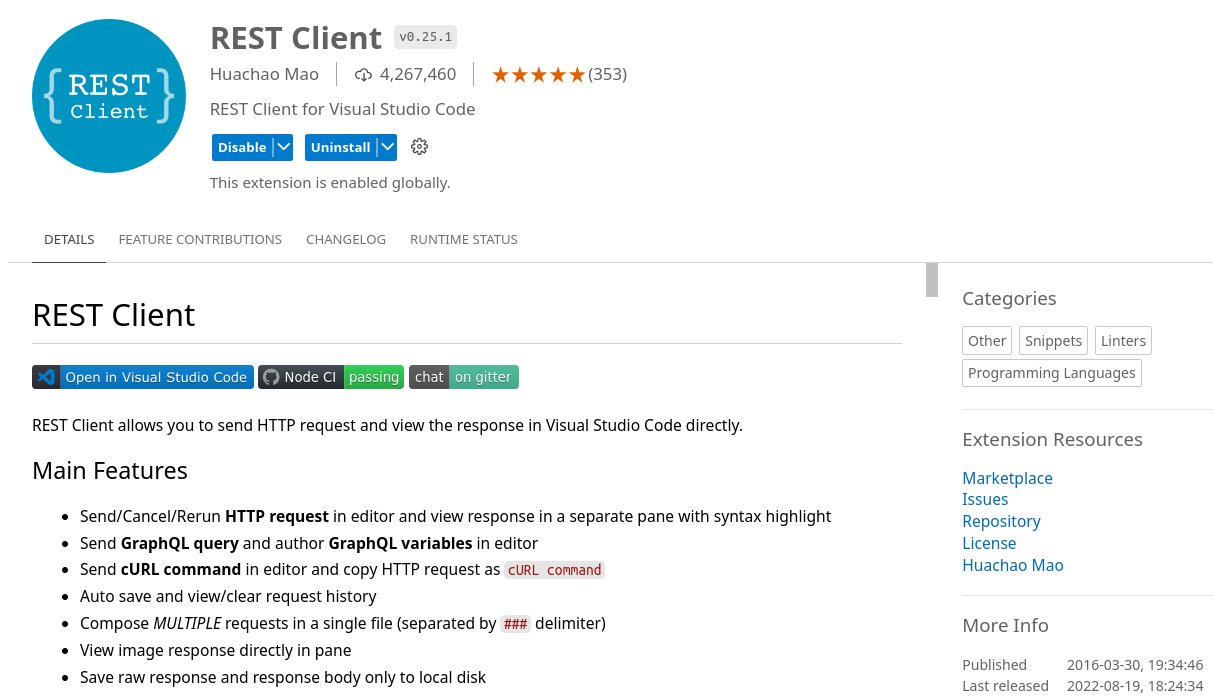The image size is (1213, 696).
Task: Click the Open in Visual Studio Code badge
Action: pyautogui.click(x=143, y=377)
